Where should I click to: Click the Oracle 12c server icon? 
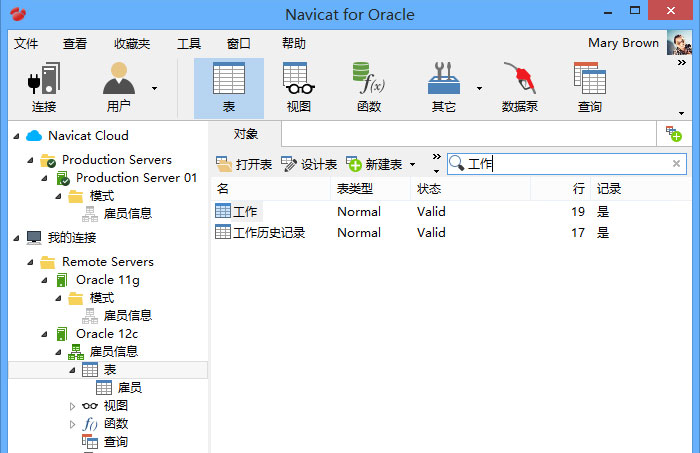[62, 334]
